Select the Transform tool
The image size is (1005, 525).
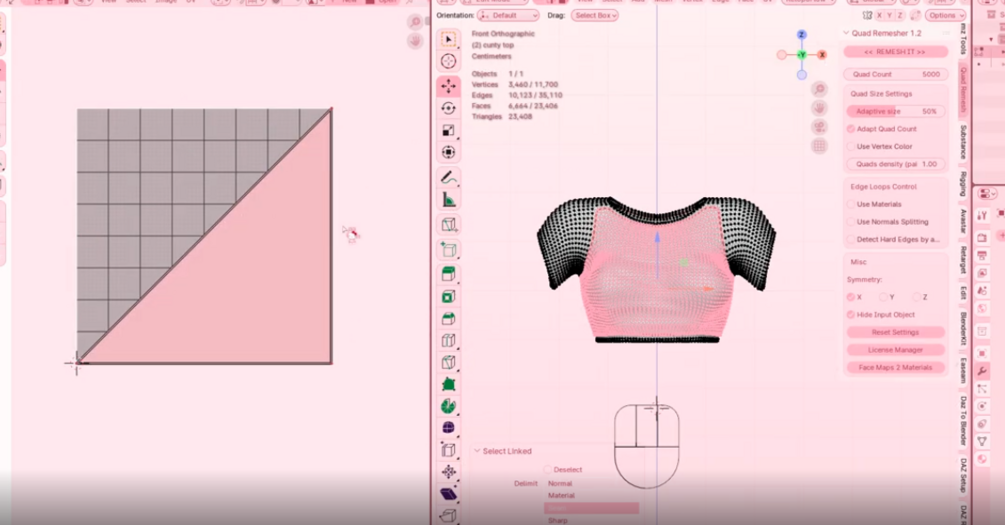point(449,153)
